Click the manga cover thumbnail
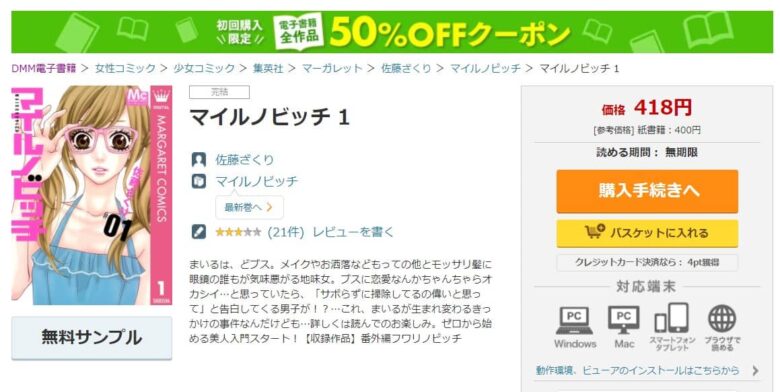 point(92,195)
